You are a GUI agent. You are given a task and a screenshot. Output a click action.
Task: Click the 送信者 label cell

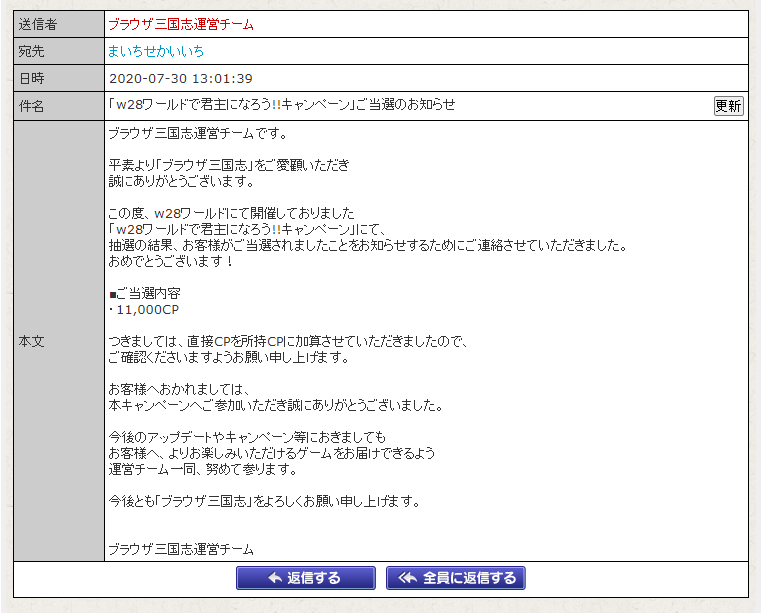point(59,24)
